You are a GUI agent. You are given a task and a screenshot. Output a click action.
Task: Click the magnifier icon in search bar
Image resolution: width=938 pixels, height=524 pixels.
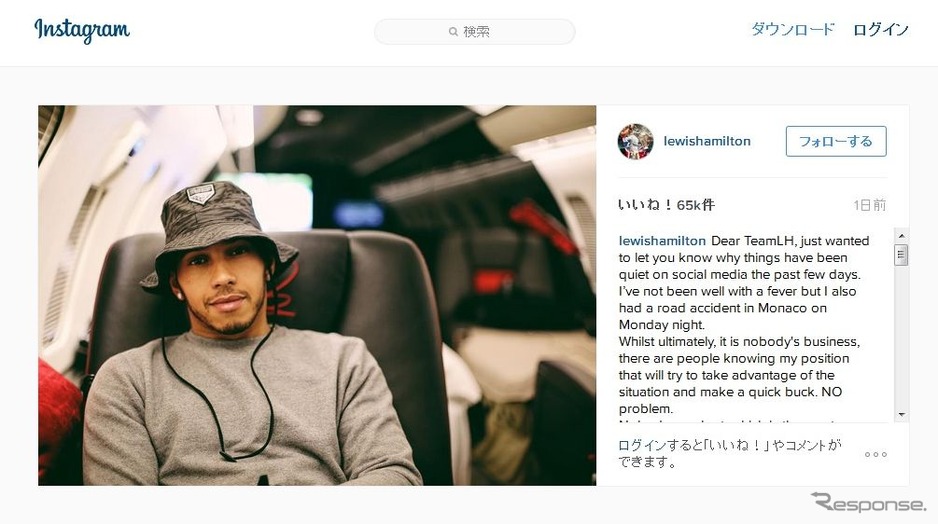click(453, 32)
